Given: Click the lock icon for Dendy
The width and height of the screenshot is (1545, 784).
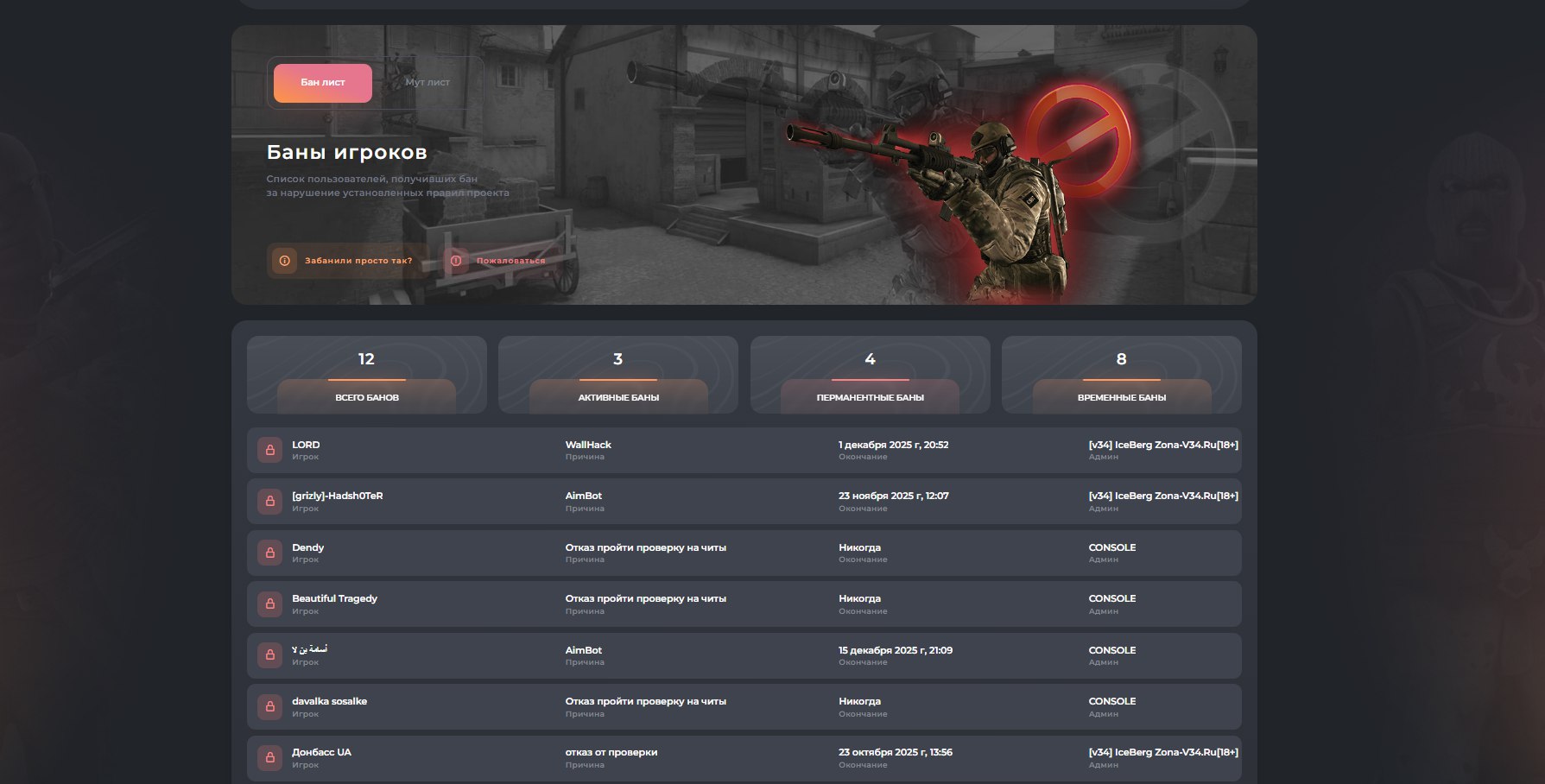Looking at the screenshot, I should (x=269, y=553).
